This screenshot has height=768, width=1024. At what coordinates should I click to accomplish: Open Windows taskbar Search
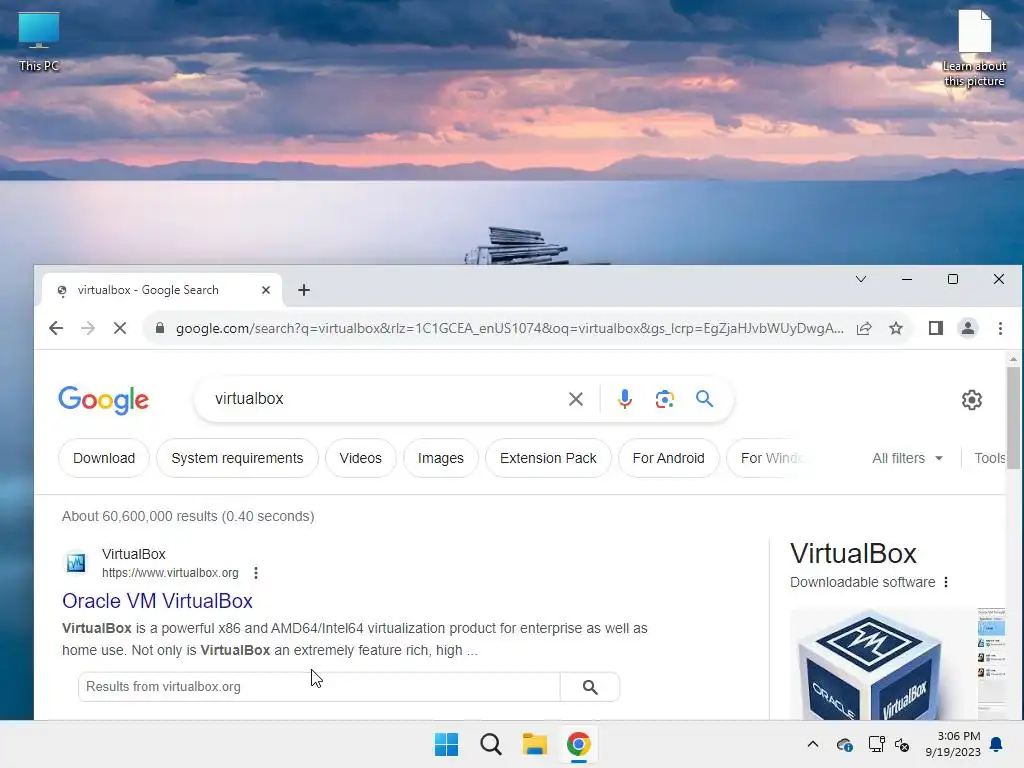point(490,744)
